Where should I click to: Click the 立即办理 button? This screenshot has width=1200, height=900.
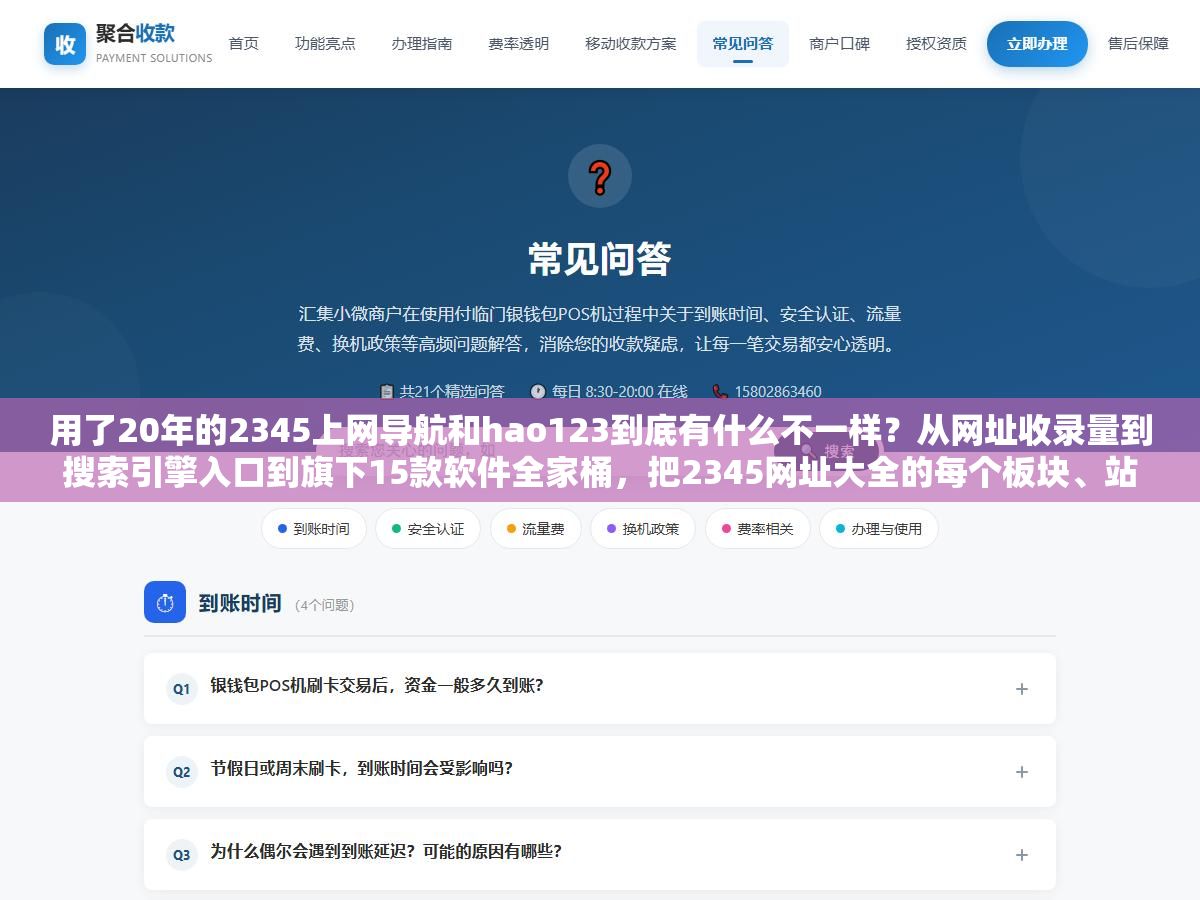coord(1037,44)
